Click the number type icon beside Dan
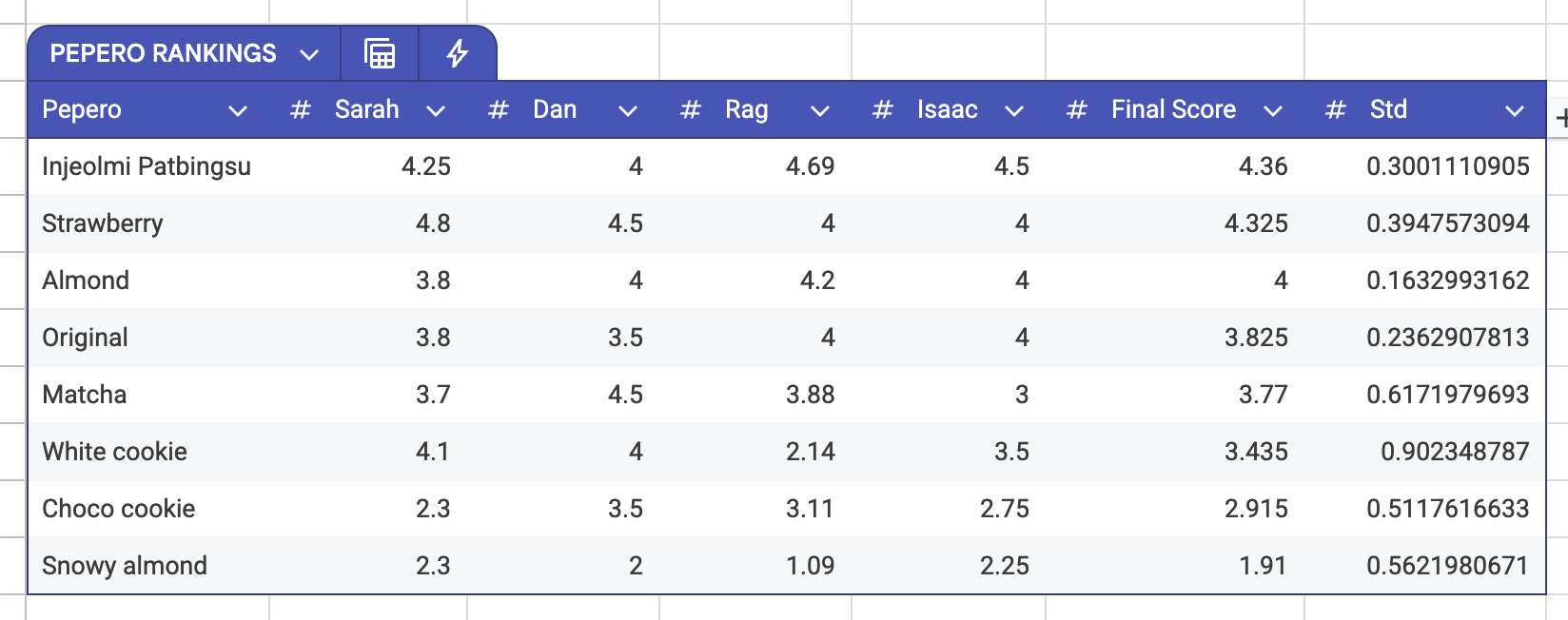Viewport: 1568px width, 620px height. tap(498, 110)
